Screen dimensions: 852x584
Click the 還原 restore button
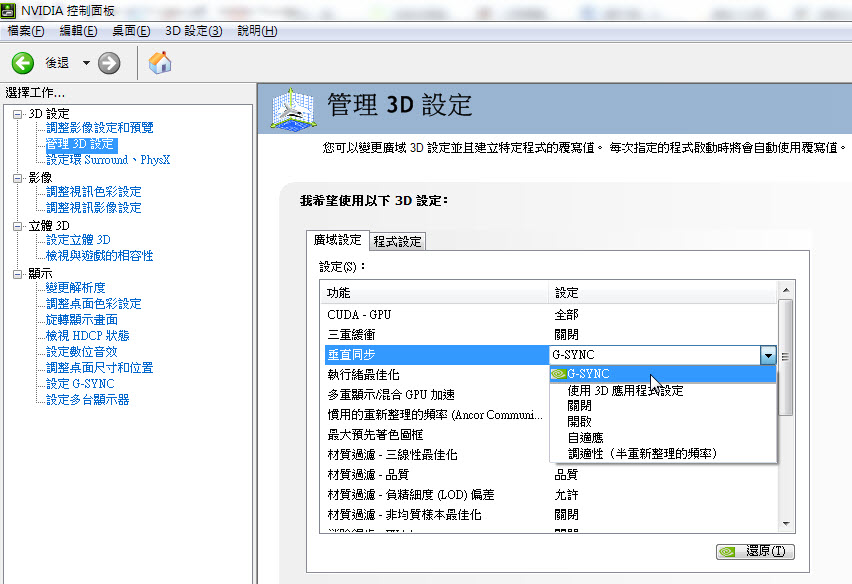[x=756, y=552]
